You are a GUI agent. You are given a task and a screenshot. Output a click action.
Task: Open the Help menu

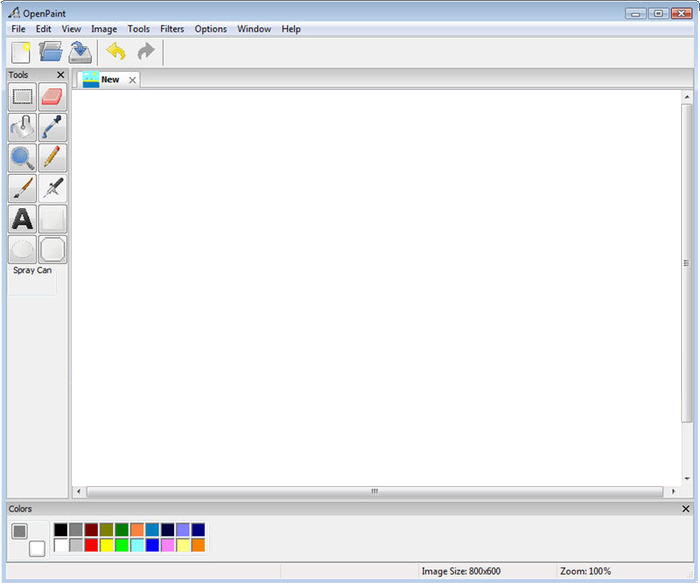point(291,29)
